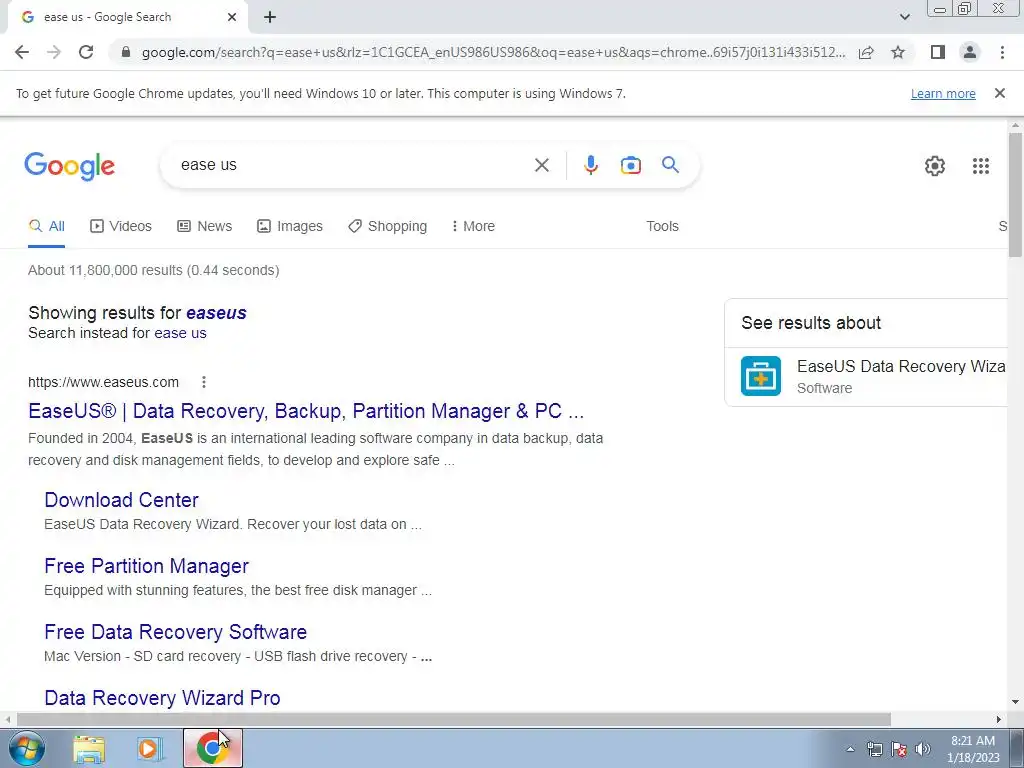Open Chrome's three-dot menu

[1002, 52]
